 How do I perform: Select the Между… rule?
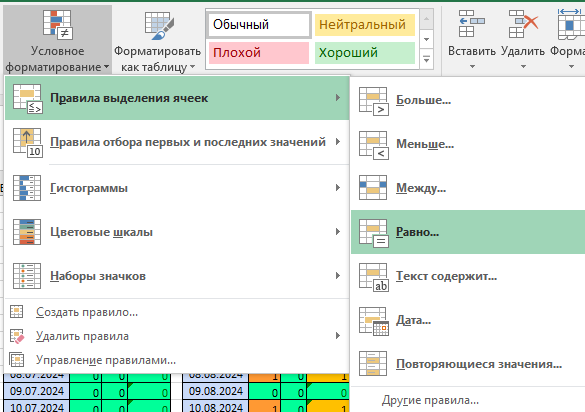[468, 188]
